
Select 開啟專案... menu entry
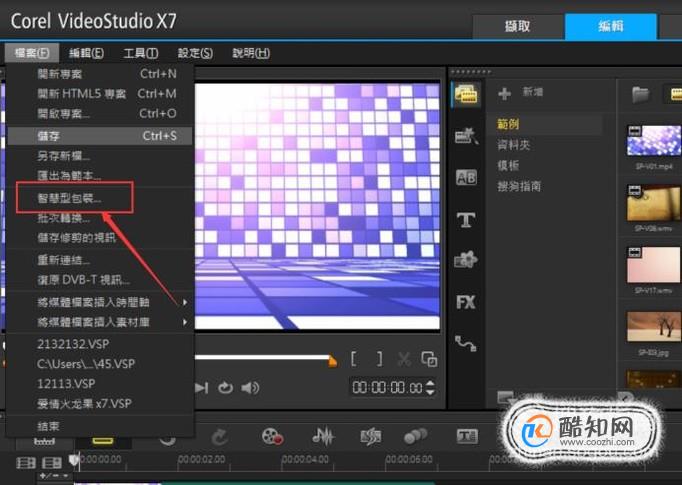100,114
